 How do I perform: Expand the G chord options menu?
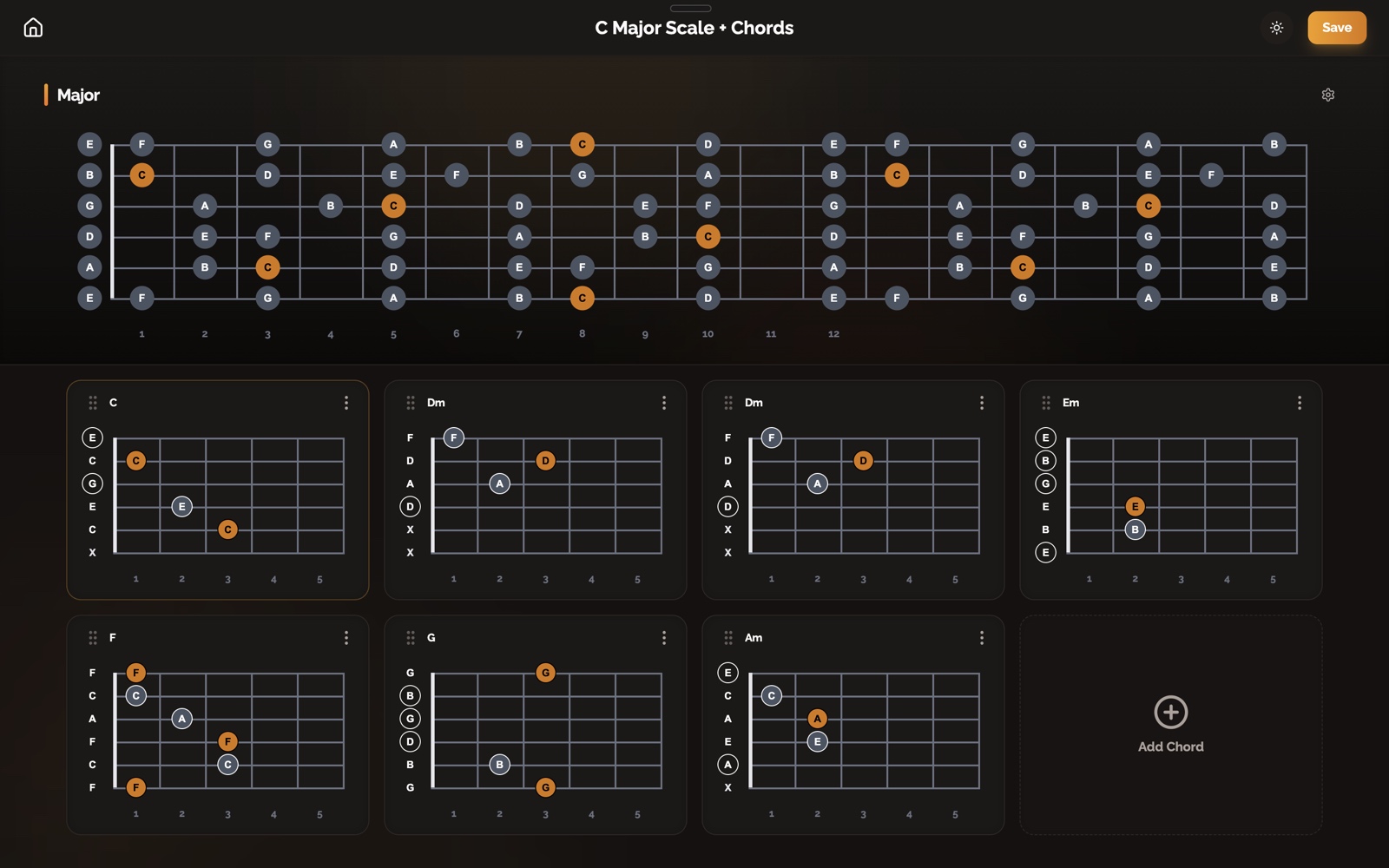tap(664, 638)
